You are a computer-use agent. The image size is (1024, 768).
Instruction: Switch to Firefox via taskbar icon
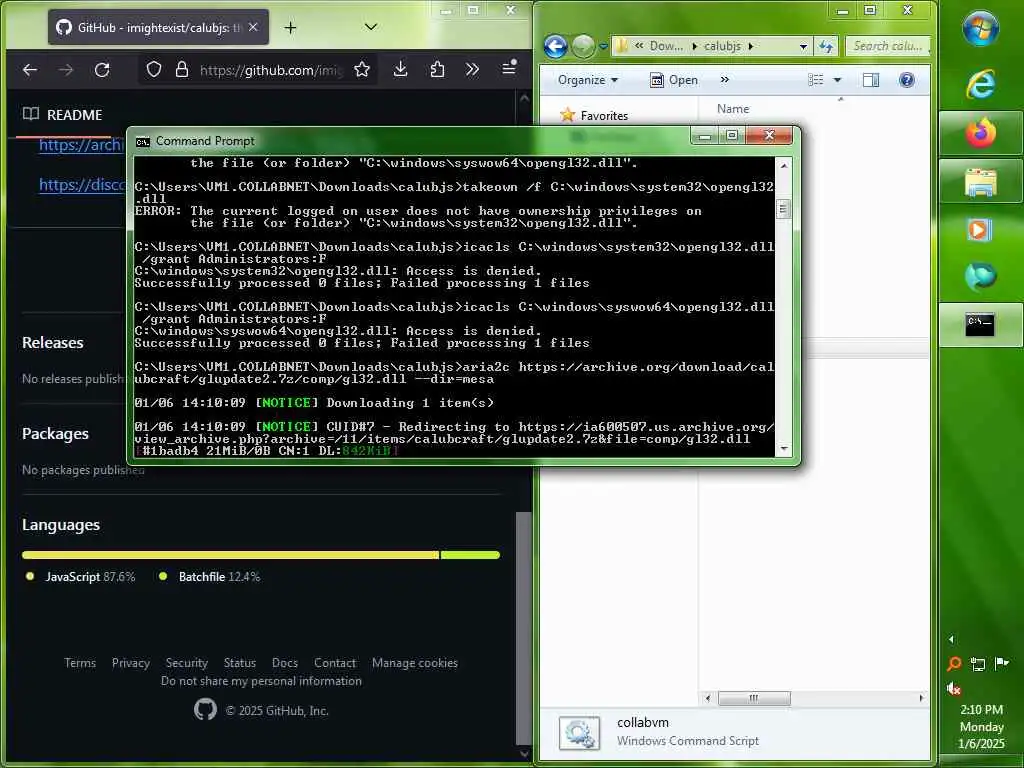point(980,133)
